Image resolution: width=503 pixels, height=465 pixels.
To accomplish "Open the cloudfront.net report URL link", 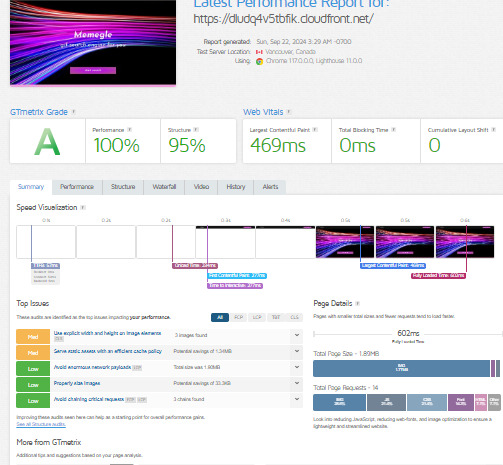I will pos(283,19).
